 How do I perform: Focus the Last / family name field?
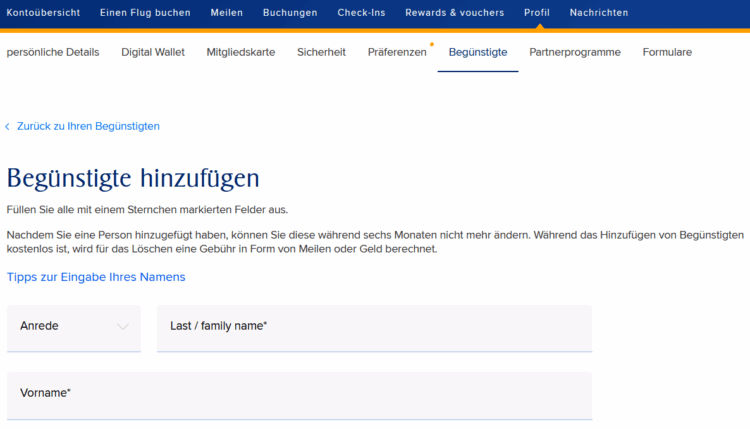coord(375,328)
